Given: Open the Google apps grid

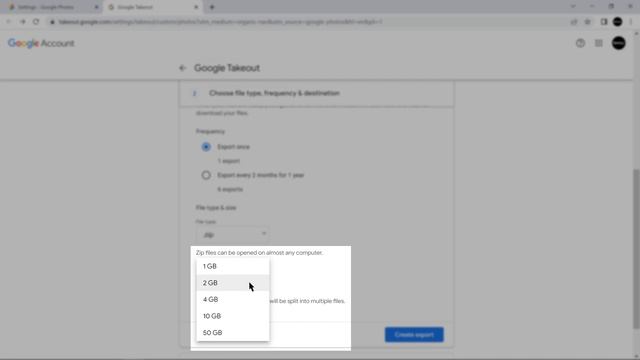Looking at the screenshot, I should 599,43.
